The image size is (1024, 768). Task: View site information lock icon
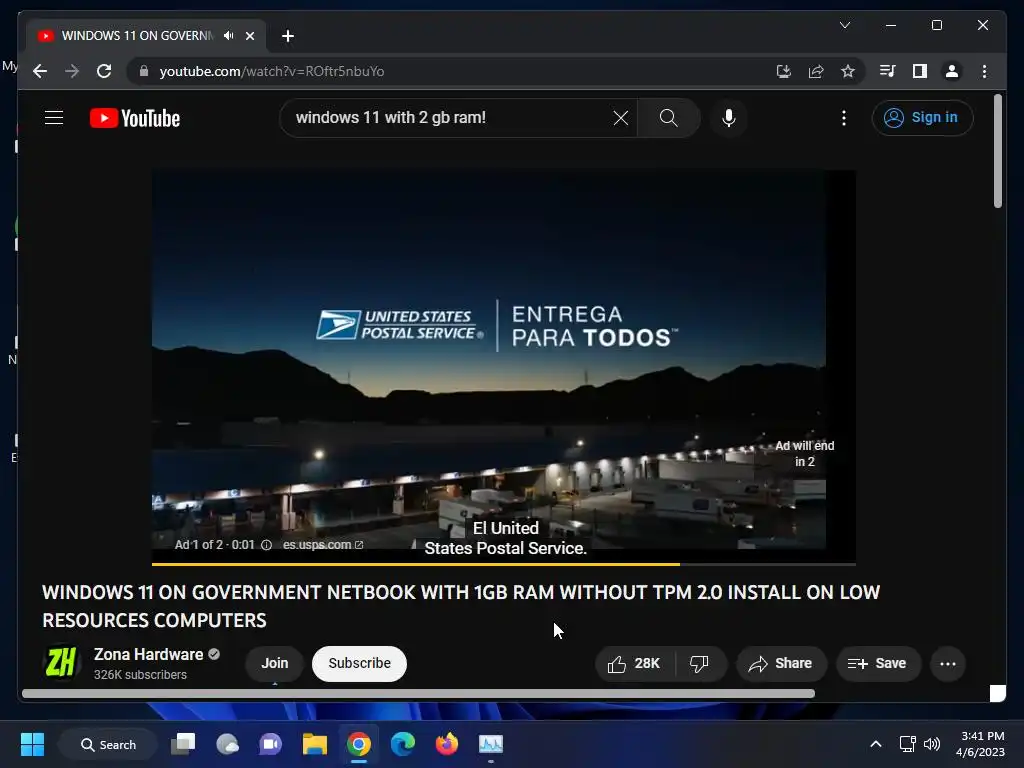[144, 71]
